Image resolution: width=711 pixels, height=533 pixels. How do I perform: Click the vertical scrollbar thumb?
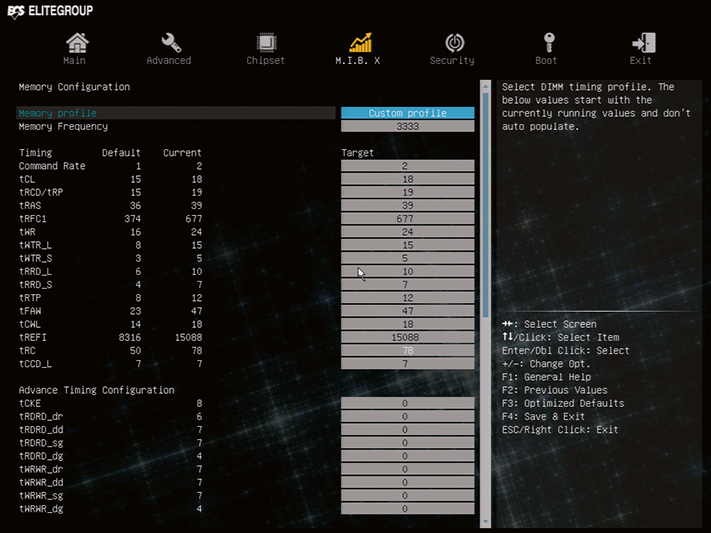coord(485,205)
